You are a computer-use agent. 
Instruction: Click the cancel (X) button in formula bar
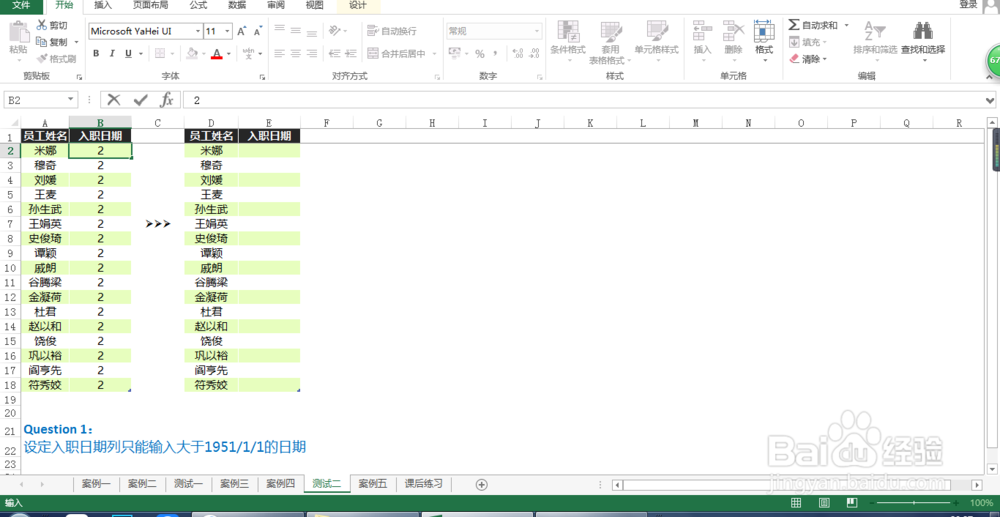pos(114,99)
